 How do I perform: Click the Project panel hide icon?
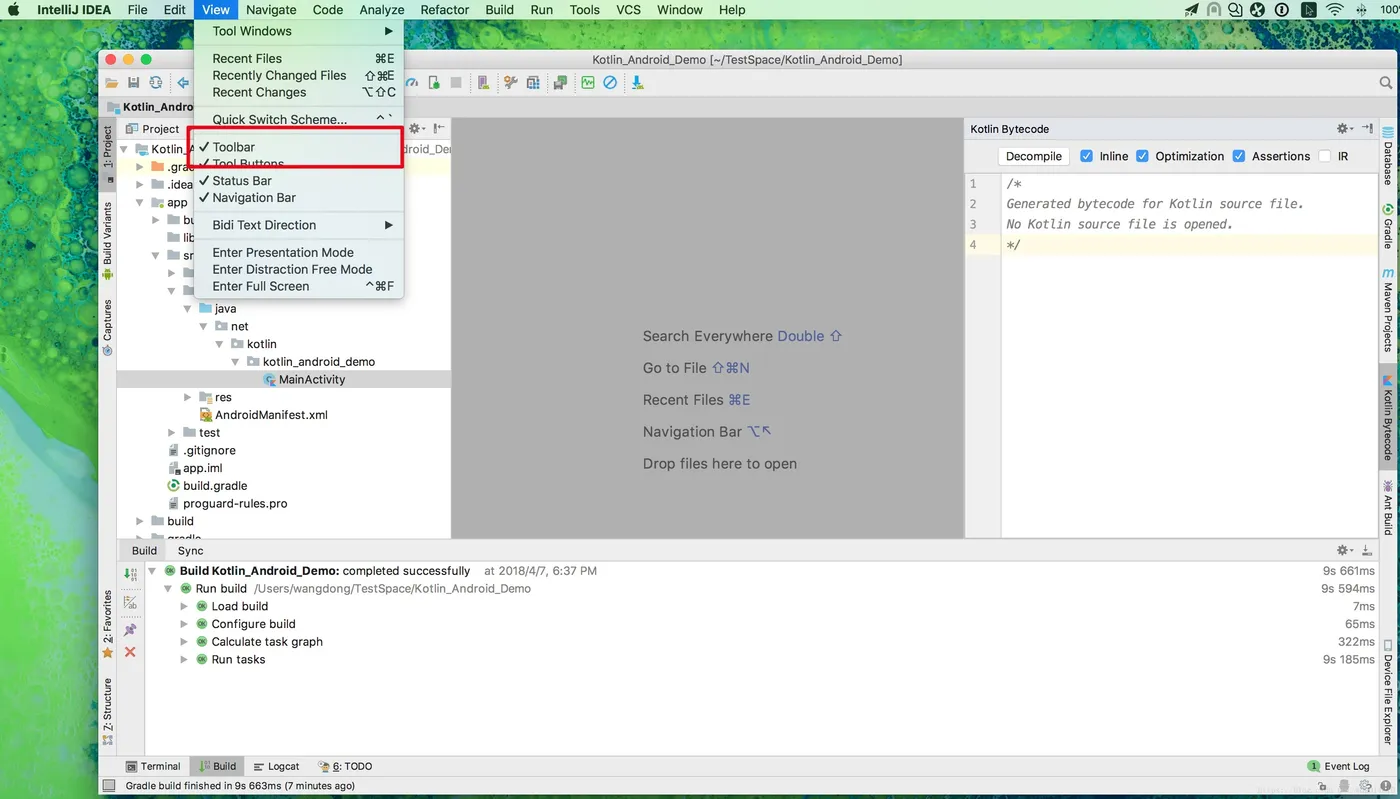pyautogui.click(x=439, y=129)
